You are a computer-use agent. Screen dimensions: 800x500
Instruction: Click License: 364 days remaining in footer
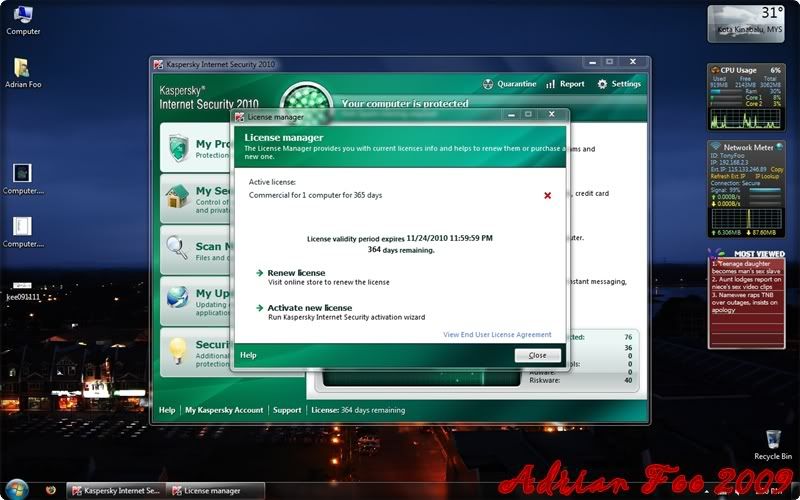358,410
